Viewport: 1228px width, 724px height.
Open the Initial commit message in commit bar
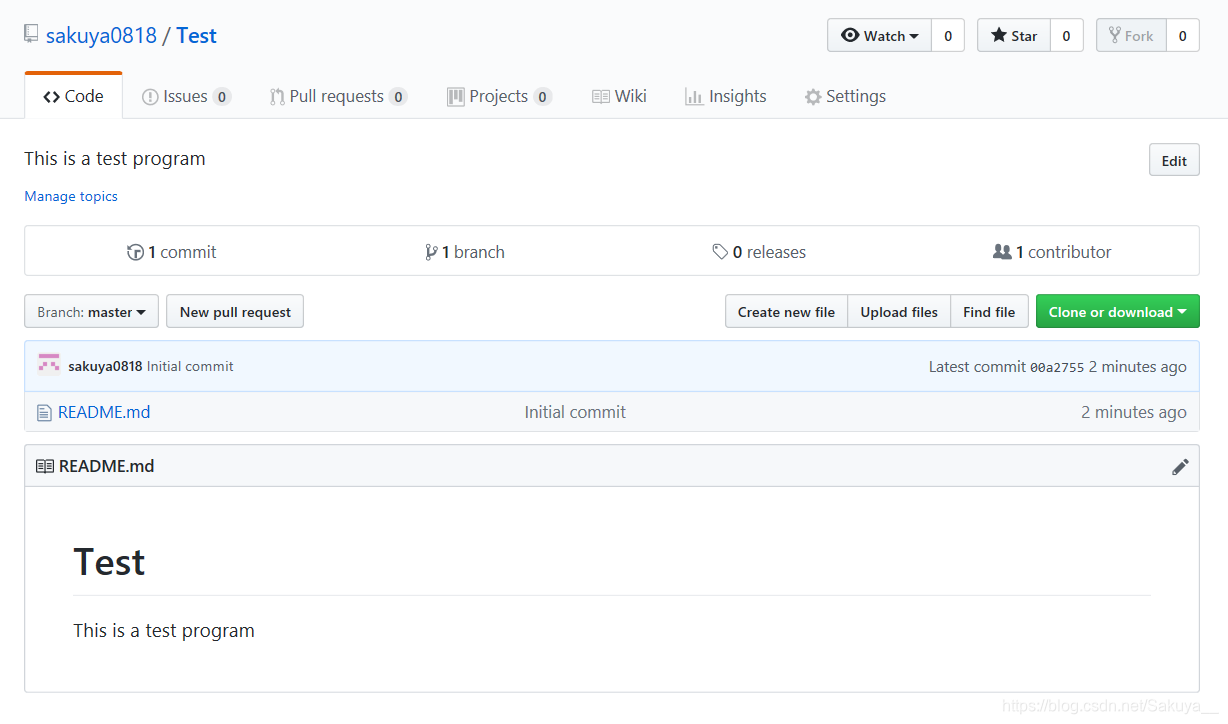click(190, 366)
